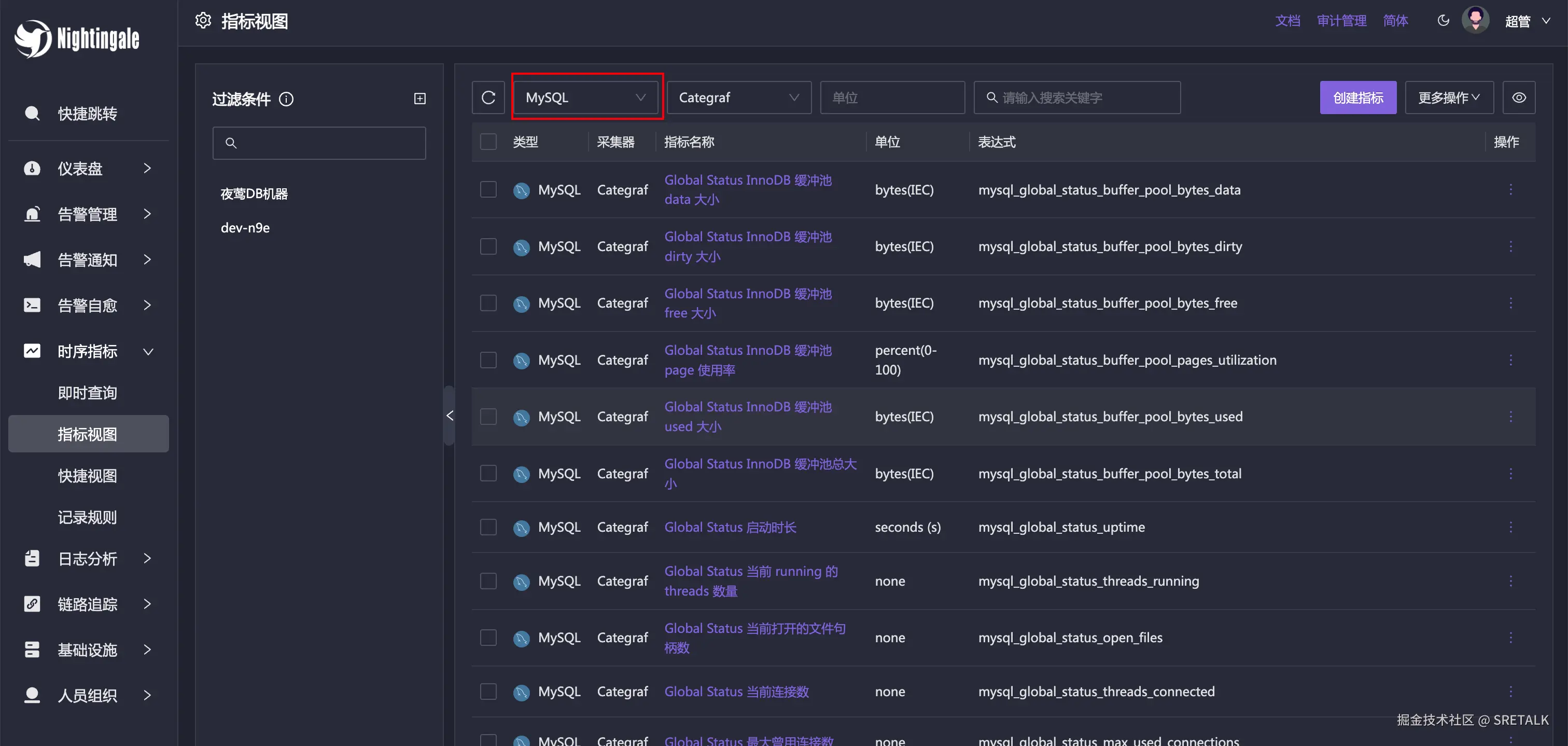
Task: Open the Categraf collector dropdown
Action: click(738, 98)
